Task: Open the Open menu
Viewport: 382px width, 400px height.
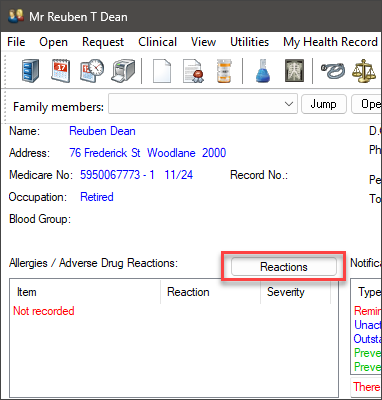Action: [x=53, y=42]
